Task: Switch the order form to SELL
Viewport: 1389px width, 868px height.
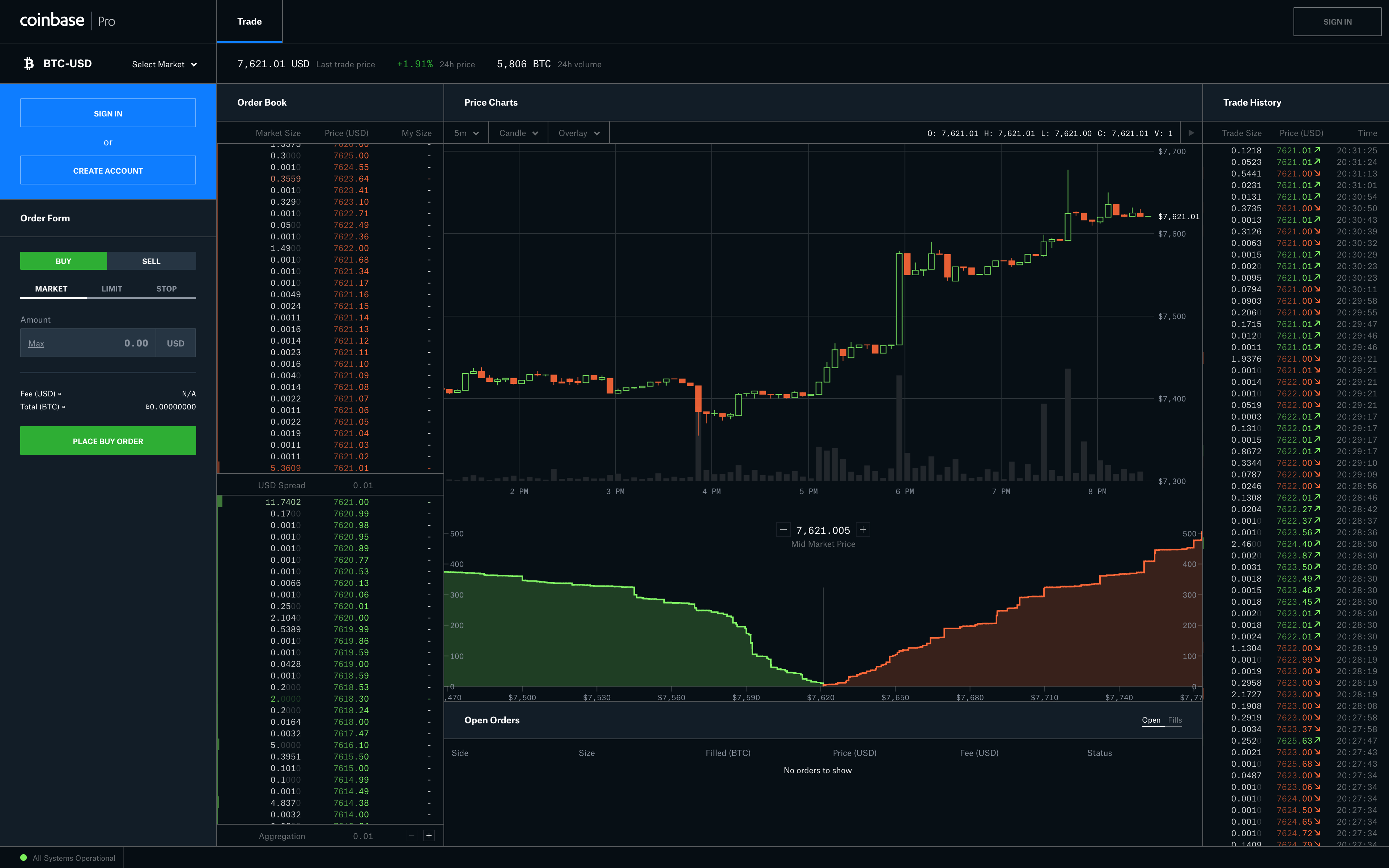Action: pyautogui.click(x=151, y=261)
